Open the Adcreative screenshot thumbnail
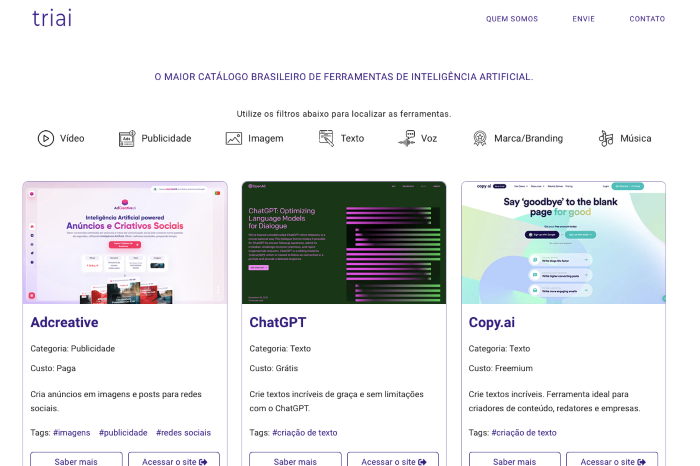This screenshot has height=466, width=700. (125, 242)
